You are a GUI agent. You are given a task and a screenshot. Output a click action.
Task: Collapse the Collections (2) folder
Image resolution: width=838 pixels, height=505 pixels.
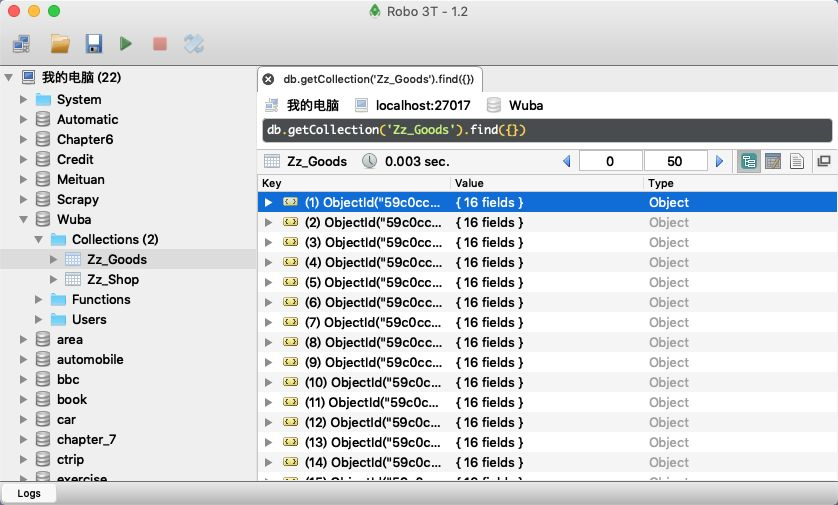point(38,239)
